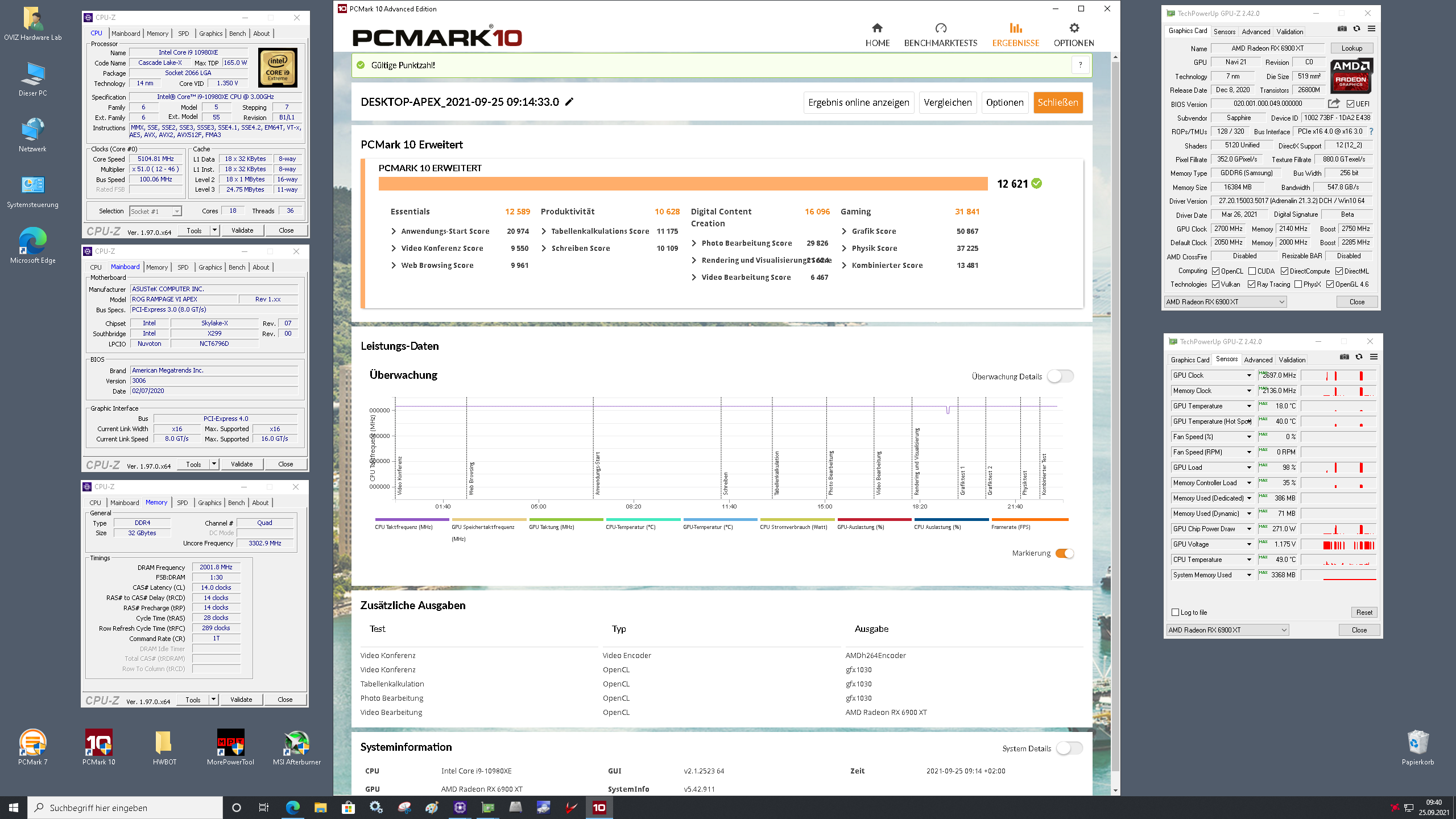Open Tools dropdown arrow in CPU-Z CPU window
Image resolution: width=1456 pixels, height=819 pixels.
pos(214,230)
